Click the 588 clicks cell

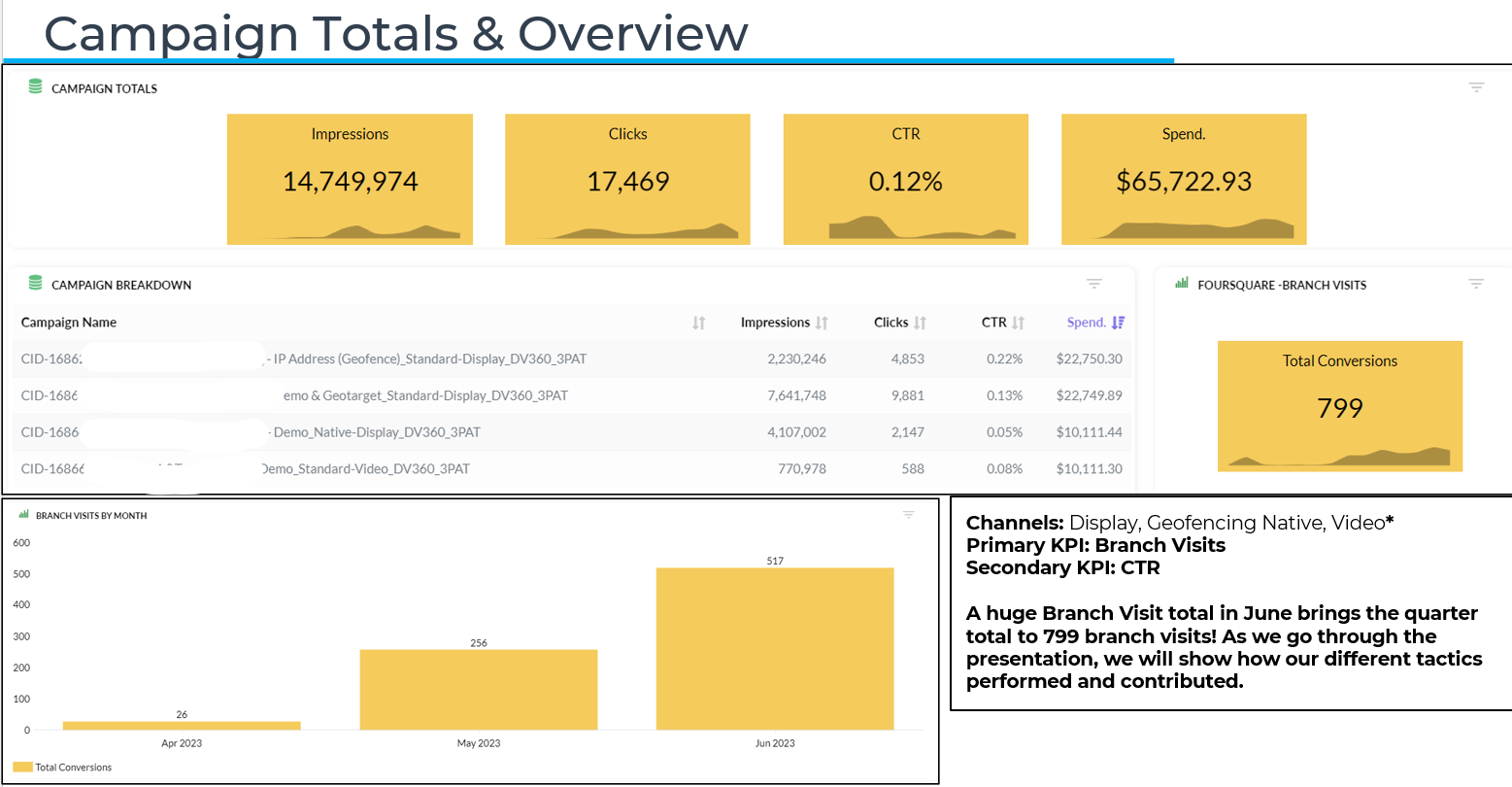[913, 468]
